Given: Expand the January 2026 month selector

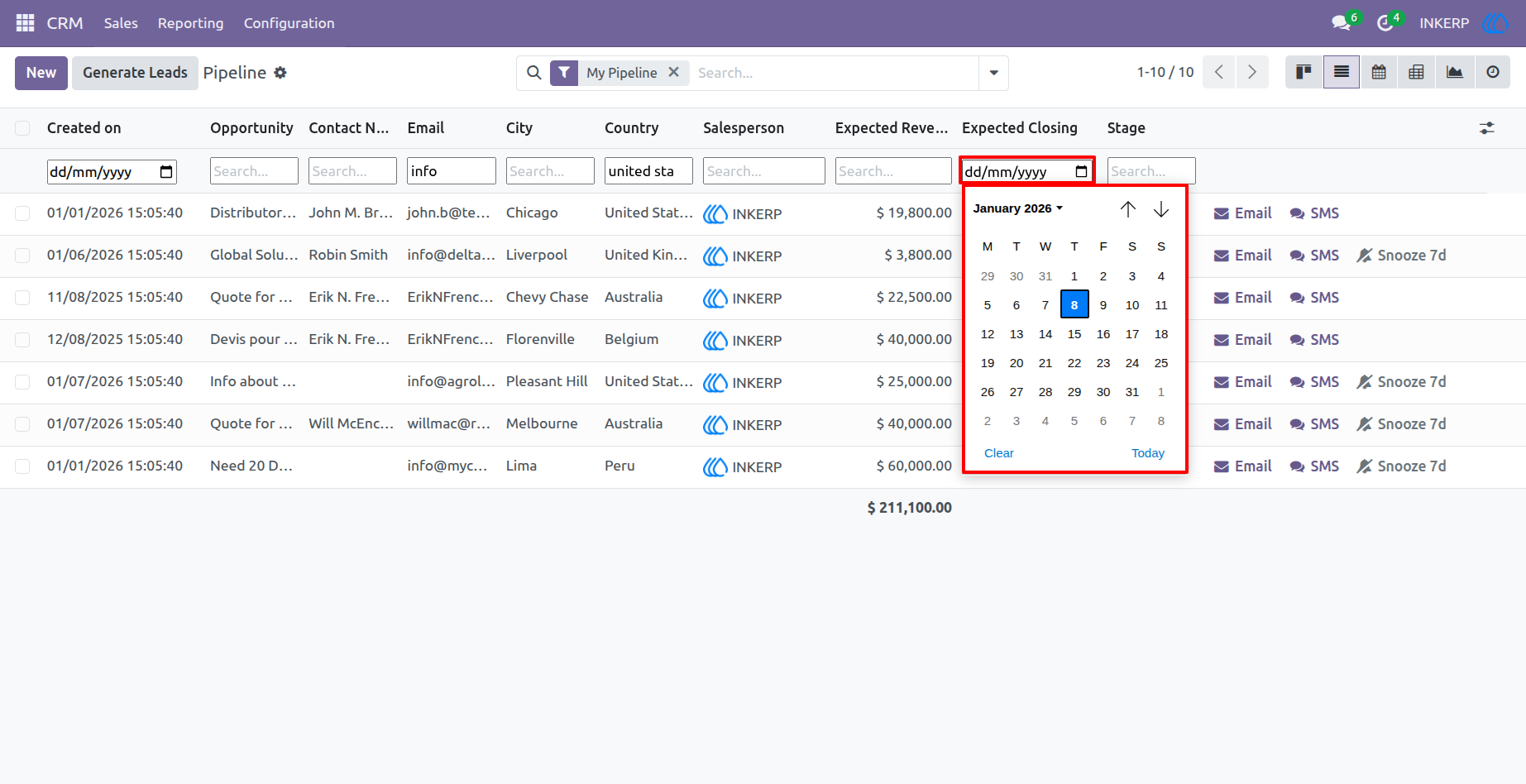Looking at the screenshot, I should point(1018,208).
